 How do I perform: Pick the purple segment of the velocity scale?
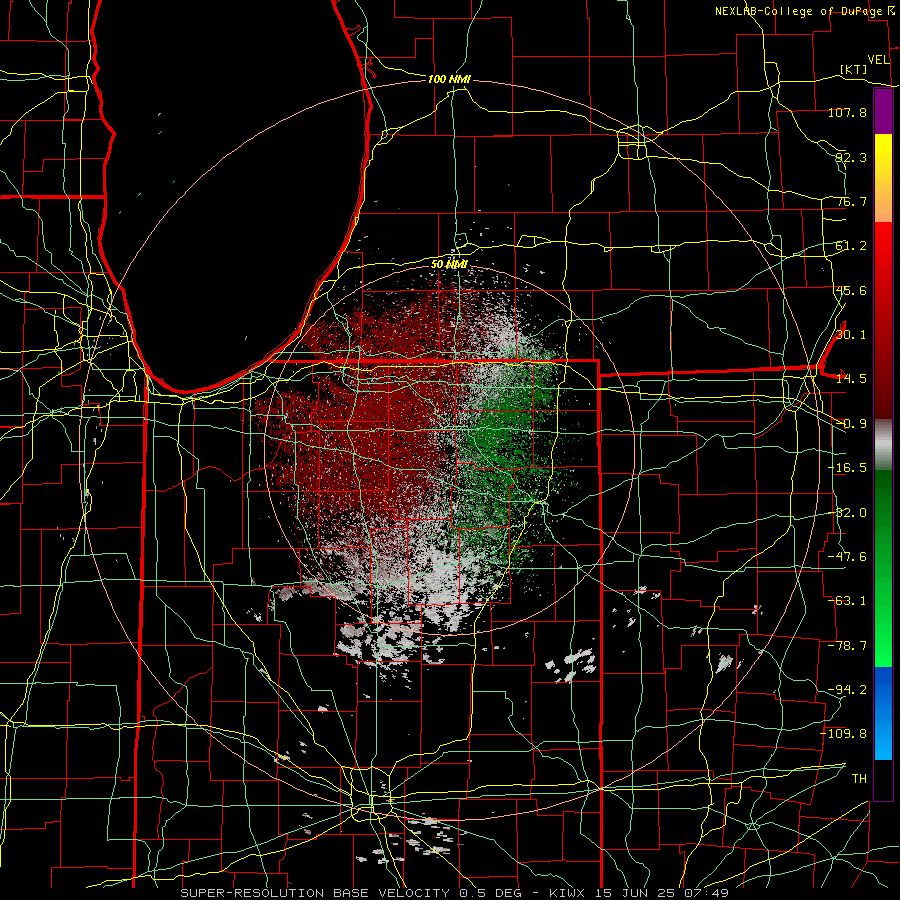883,112
